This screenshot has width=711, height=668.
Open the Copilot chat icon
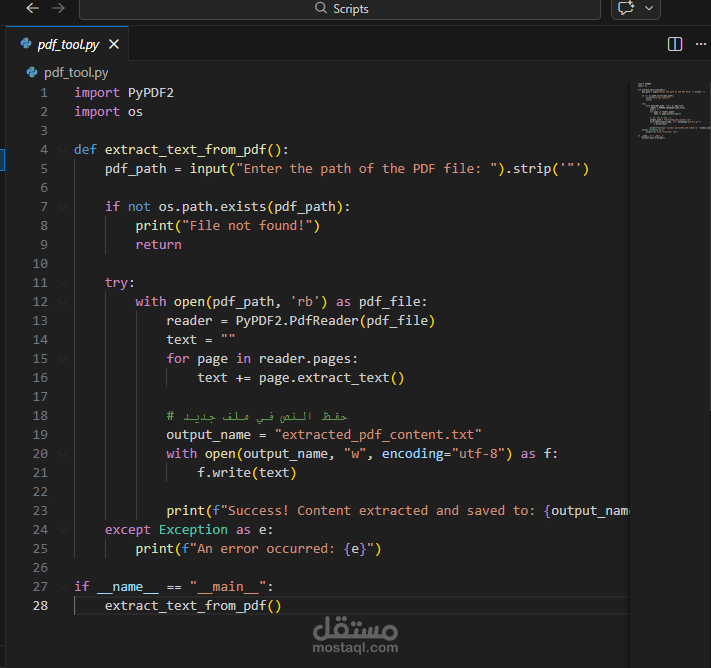point(626,8)
